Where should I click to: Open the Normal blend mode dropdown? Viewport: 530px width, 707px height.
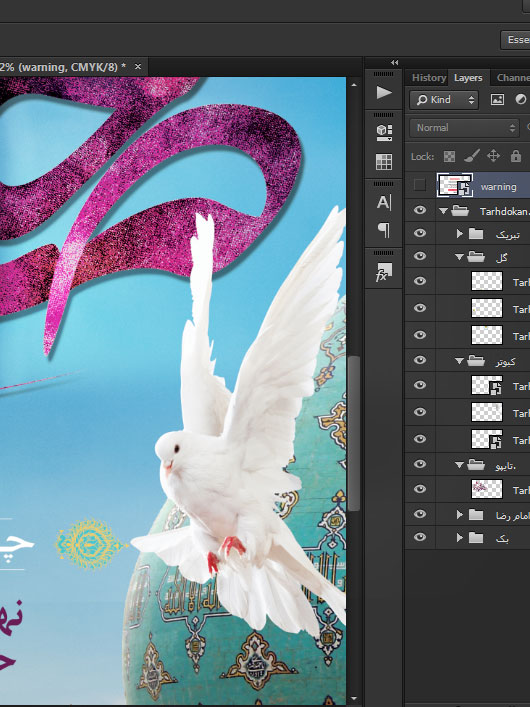click(x=465, y=128)
